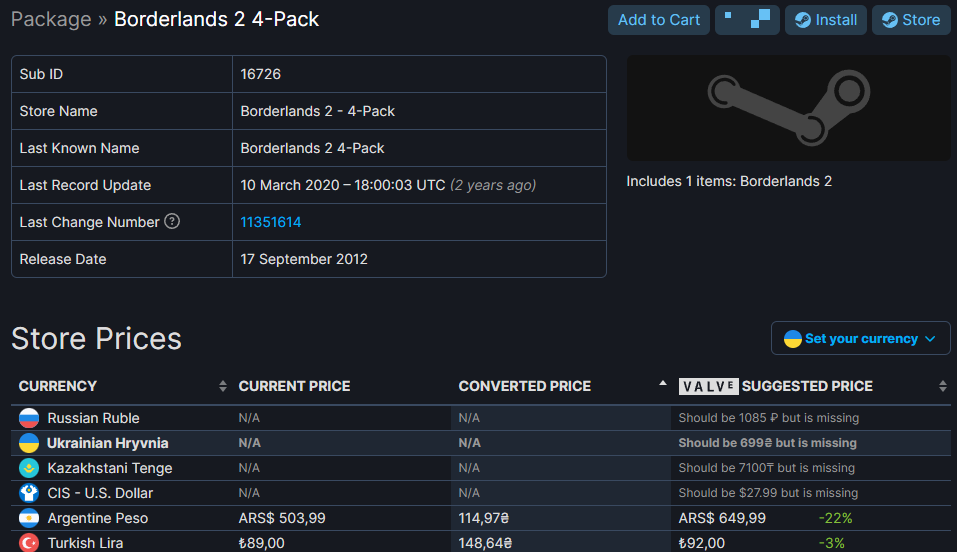Click the Add to Cart button
Viewport: 957px width, 552px height.
659,20
